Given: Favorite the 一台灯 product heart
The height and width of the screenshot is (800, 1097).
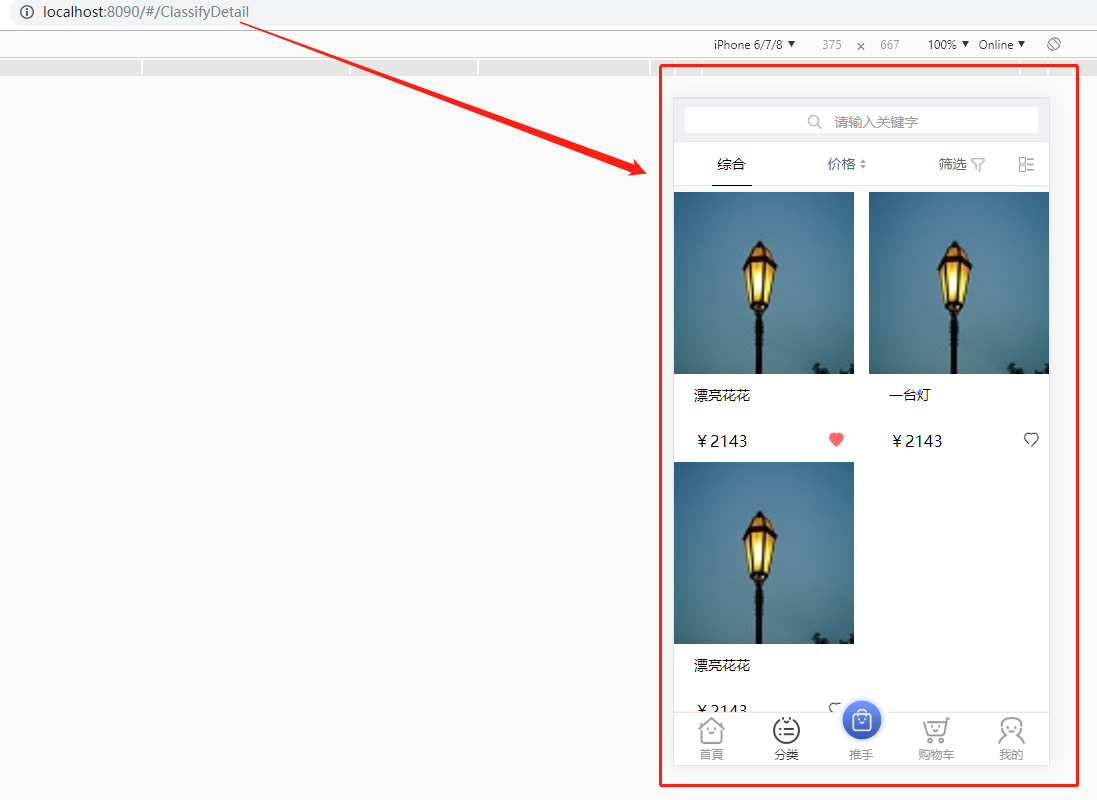Looking at the screenshot, I should point(1031,440).
